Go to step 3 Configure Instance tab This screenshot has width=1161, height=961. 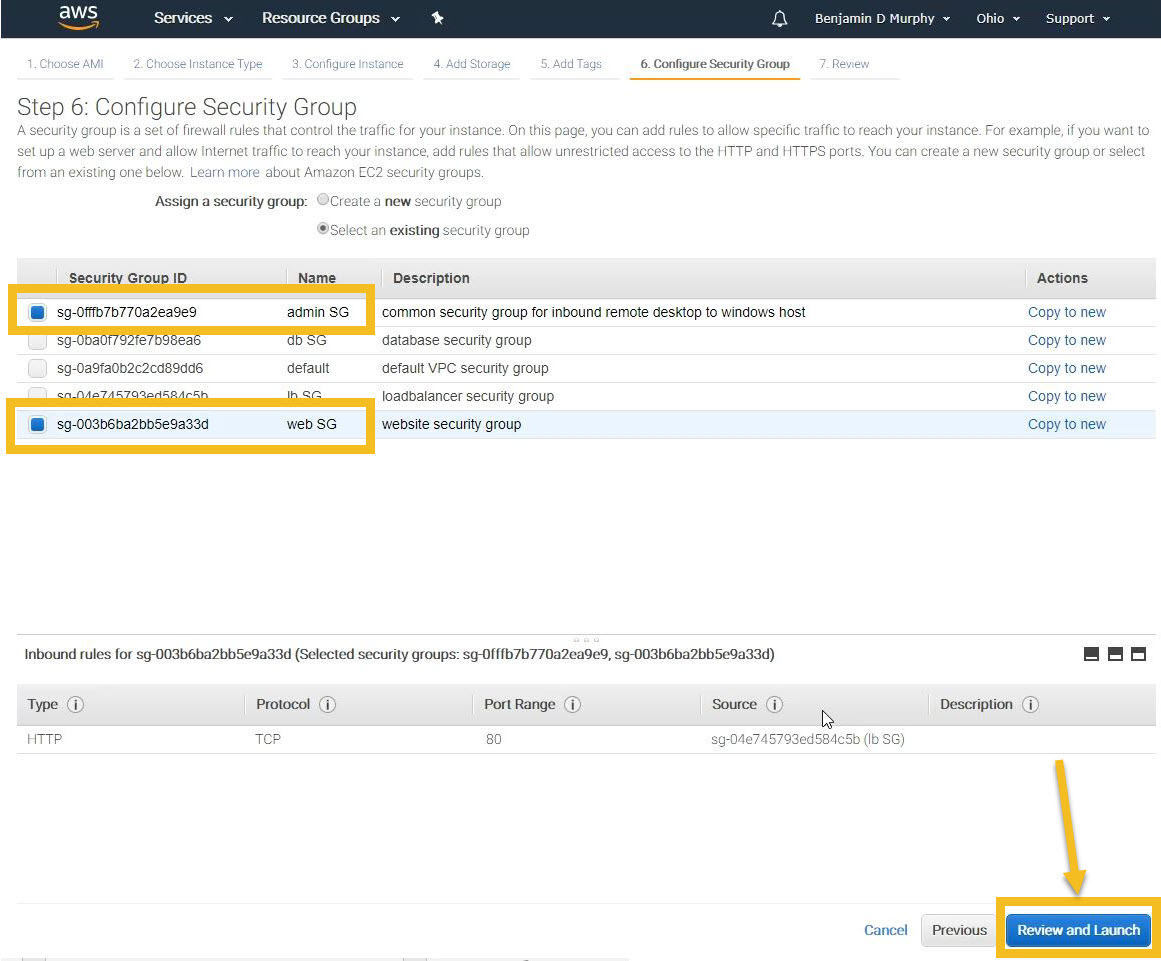(347, 64)
